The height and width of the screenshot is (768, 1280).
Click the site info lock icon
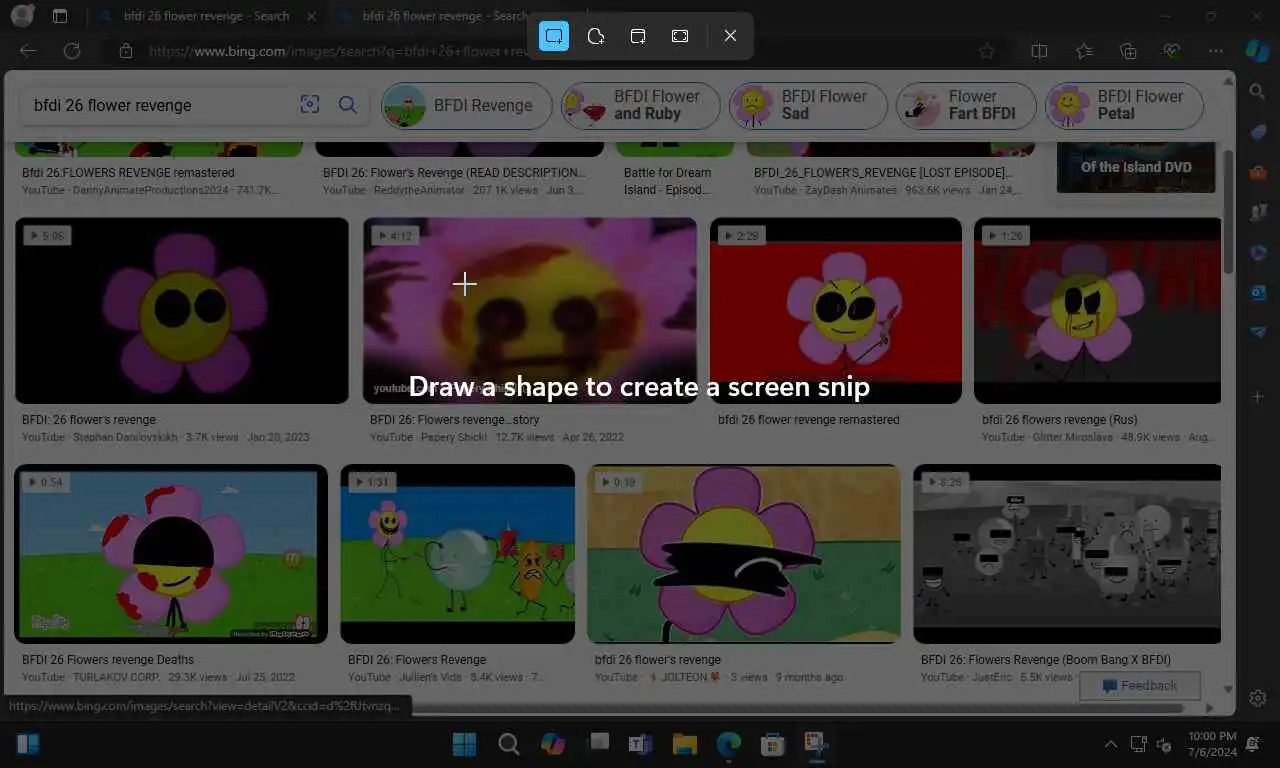pos(125,51)
